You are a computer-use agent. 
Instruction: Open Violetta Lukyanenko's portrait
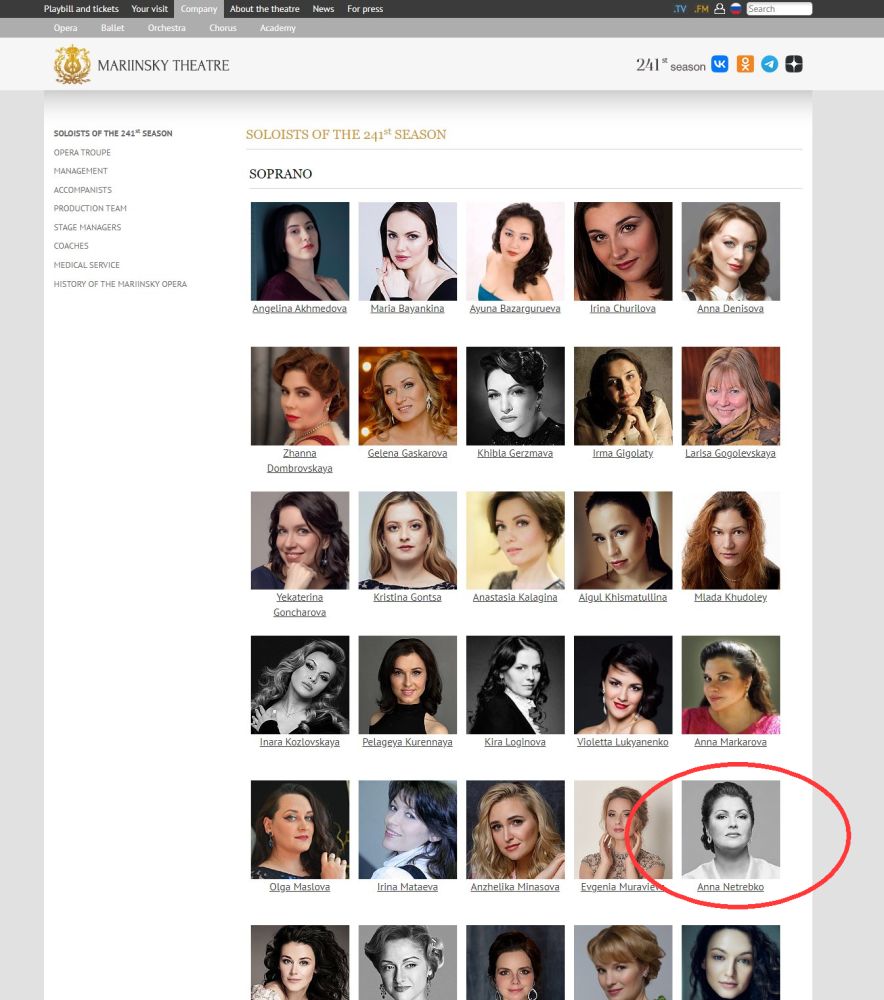[623, 685]
